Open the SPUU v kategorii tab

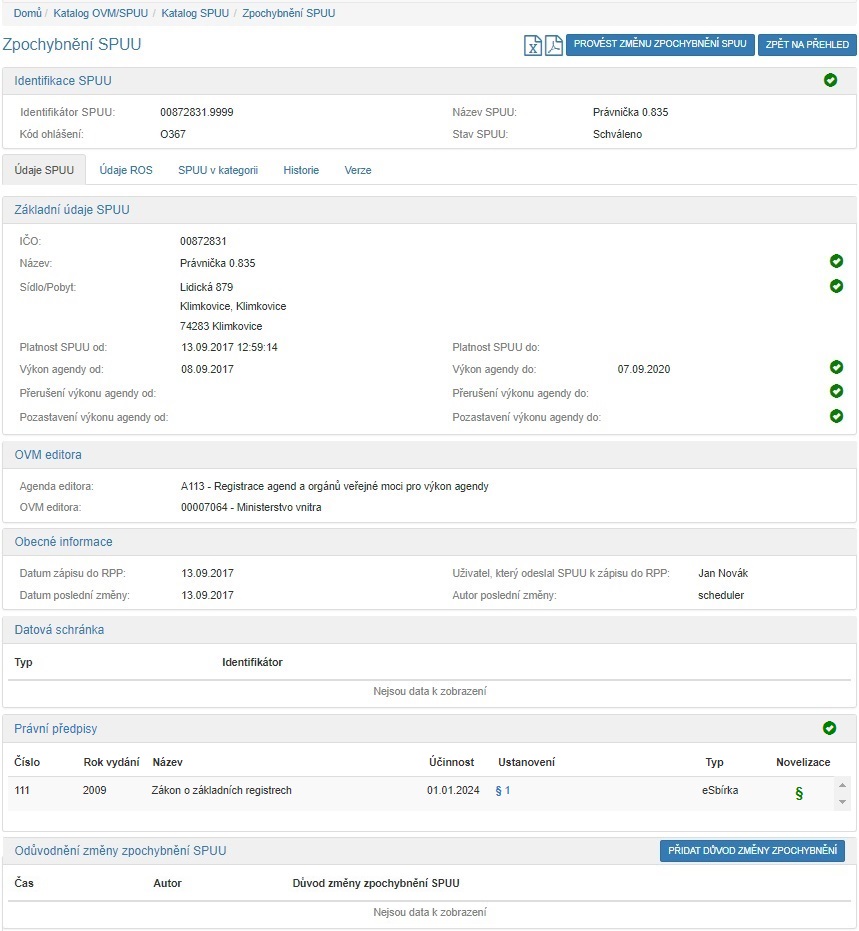218,170
